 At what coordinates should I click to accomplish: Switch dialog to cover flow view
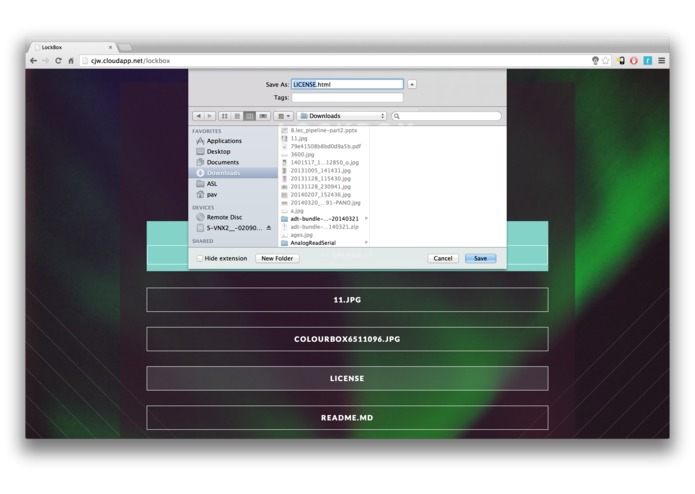tap(263, 116)
